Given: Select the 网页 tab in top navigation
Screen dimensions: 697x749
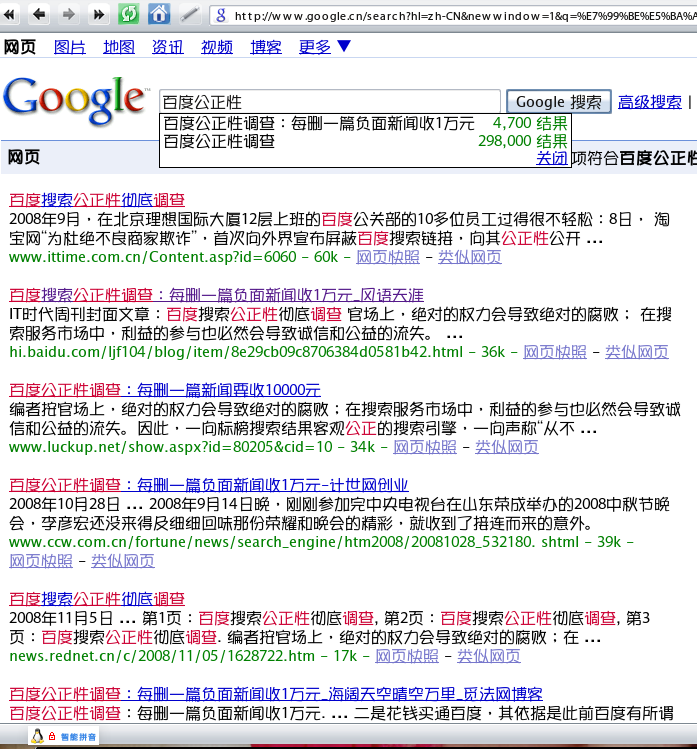Looking at the screenshot, I should tap(20, 47).
